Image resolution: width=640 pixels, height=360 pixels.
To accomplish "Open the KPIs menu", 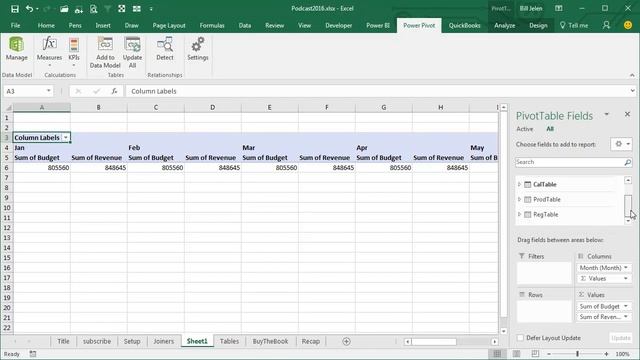I will [x=74, y=51].
